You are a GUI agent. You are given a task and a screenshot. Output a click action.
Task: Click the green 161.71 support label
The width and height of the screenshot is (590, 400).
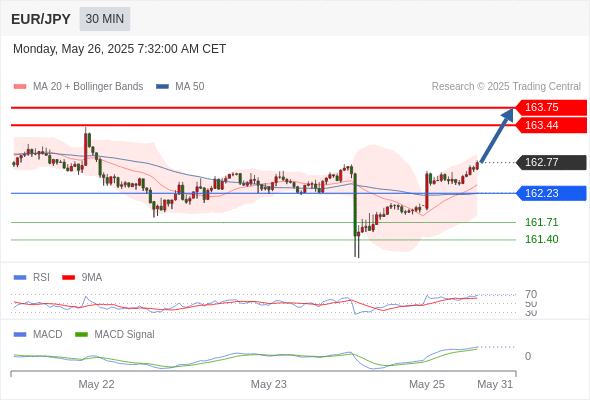click(541, 222)
